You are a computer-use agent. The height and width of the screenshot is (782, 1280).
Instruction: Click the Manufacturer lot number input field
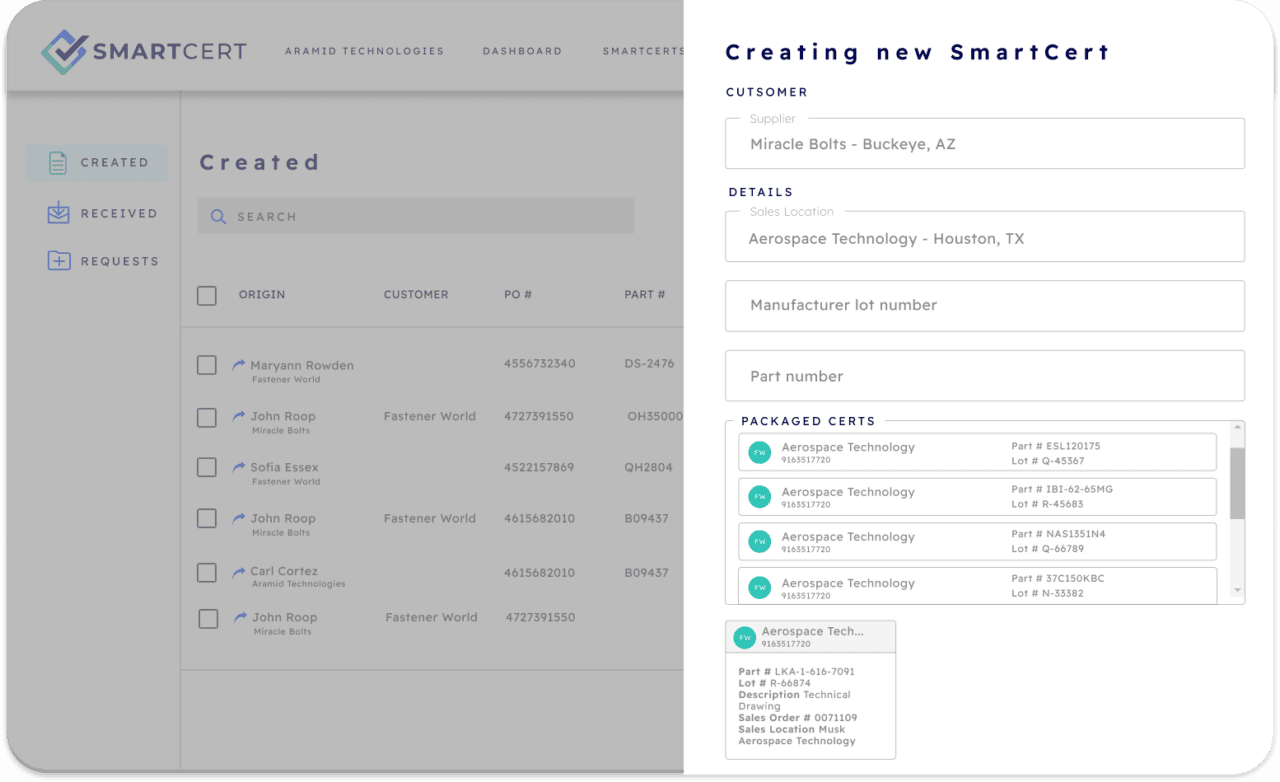pyautogui.click(x=985, y=305)
